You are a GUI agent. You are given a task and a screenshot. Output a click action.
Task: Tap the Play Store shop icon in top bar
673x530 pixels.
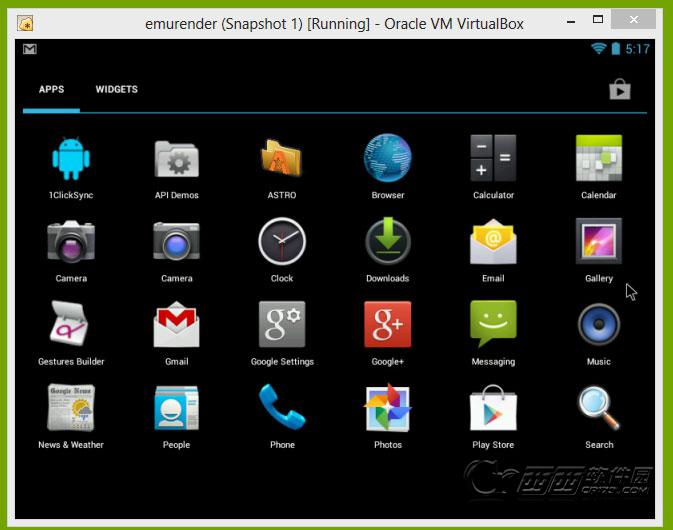coord(620,89)
